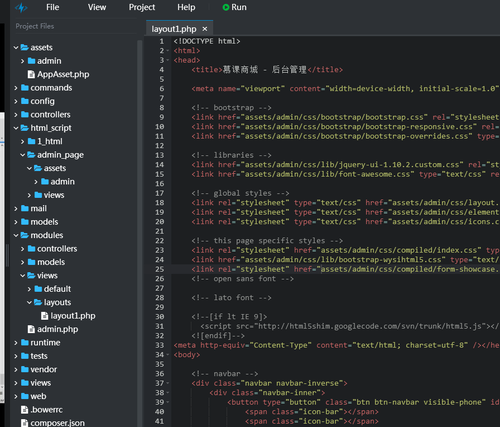This screenshot has width=500, height=427.
Task: Expand the config folder
Action: coord(16,101)
